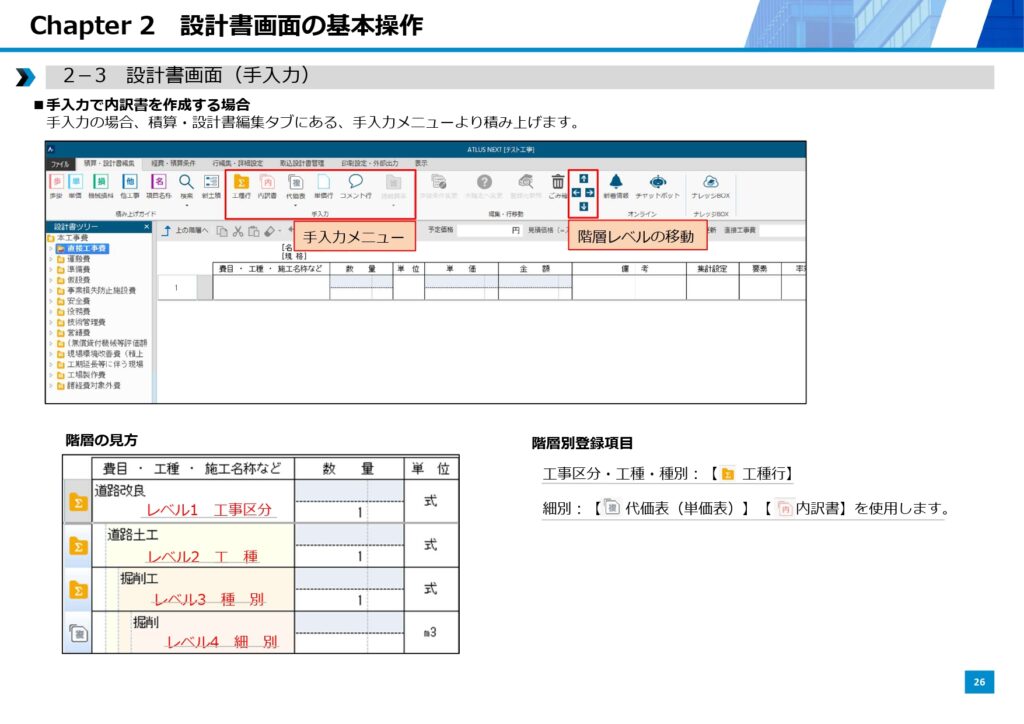The height and width of the screenshot is (724, 1024).
Task: Open the 検索 magnifier dropdown
Action: tap(186, 186)
